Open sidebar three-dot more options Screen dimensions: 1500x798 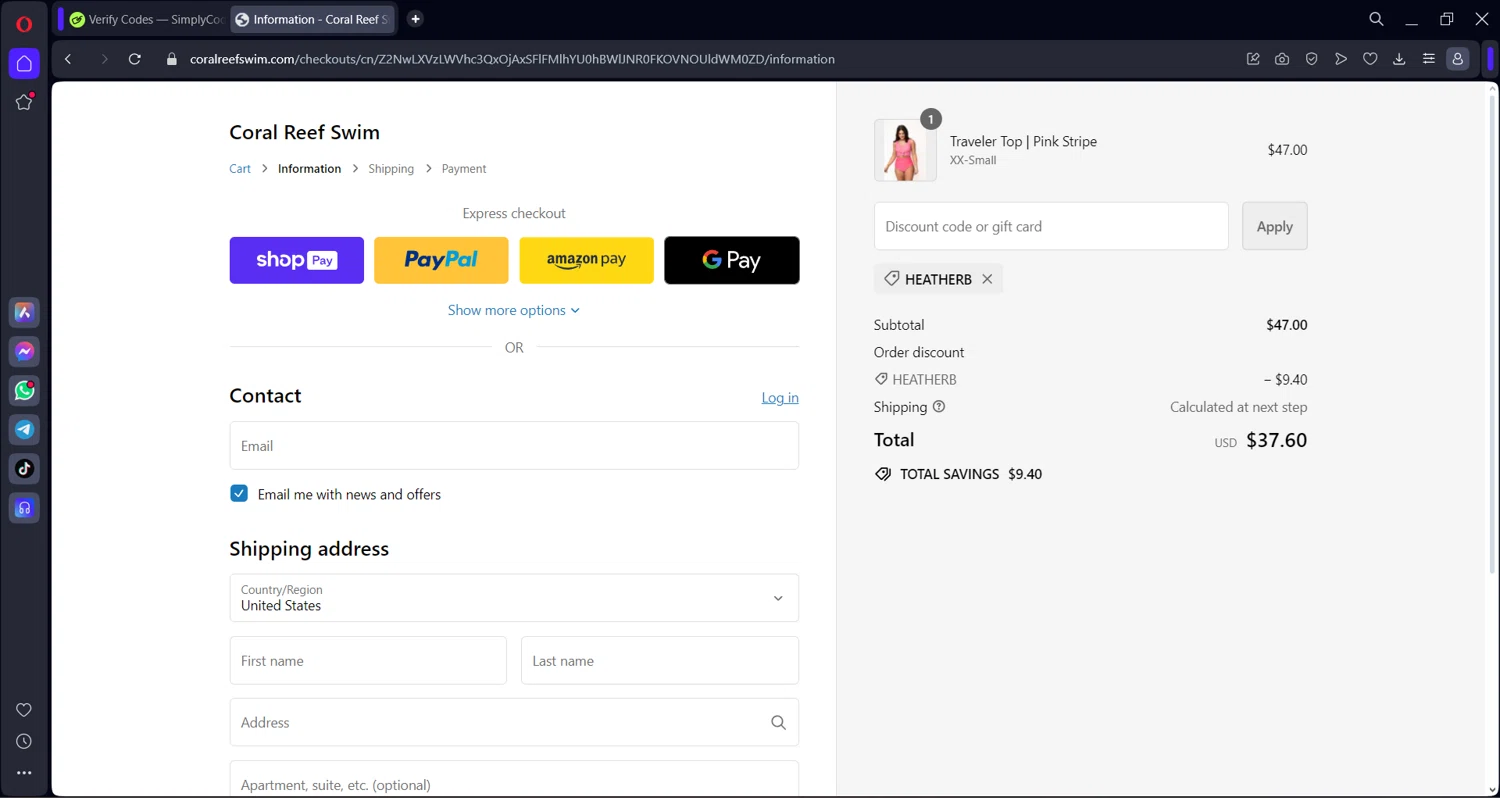tap(24, 773)
